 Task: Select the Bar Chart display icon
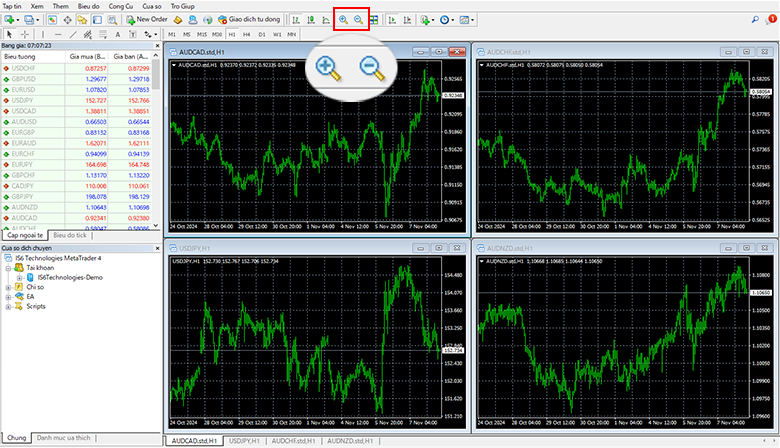coord(296,20)
